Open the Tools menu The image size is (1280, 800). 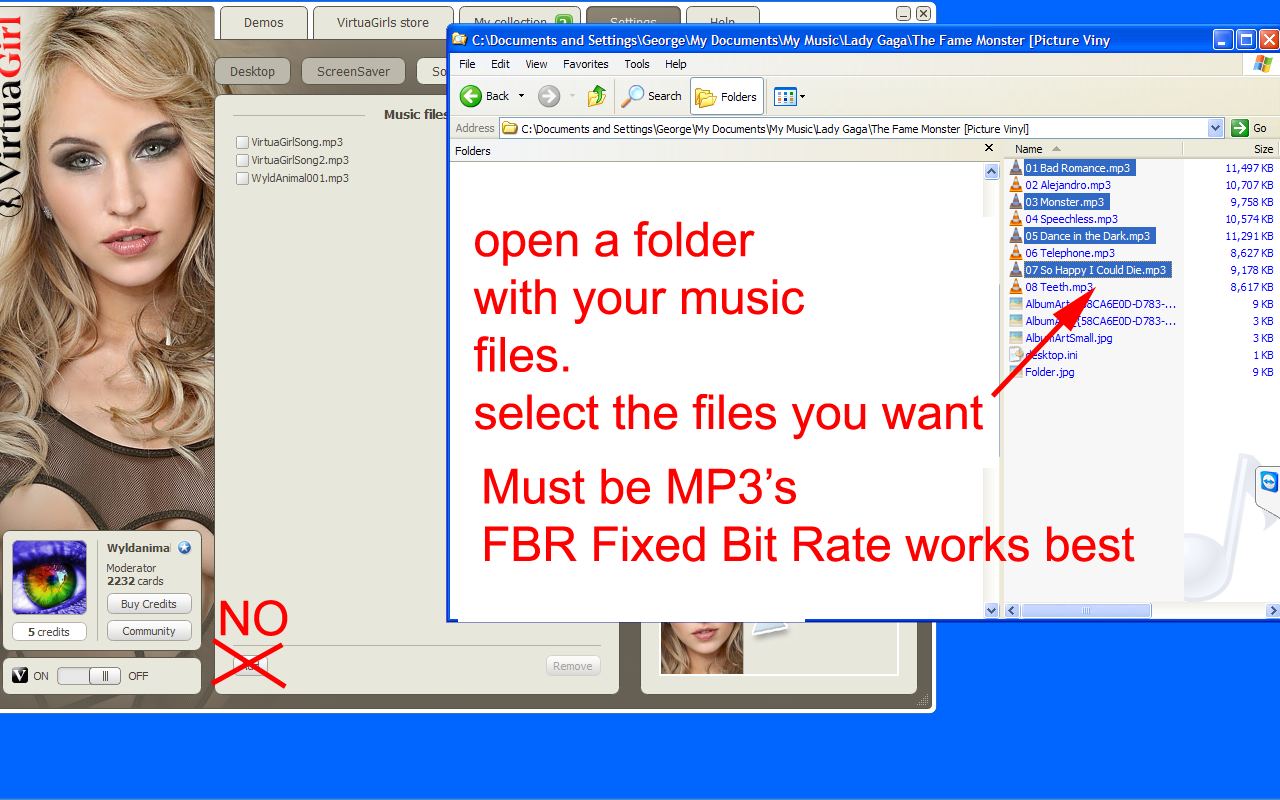pos(637,64)
